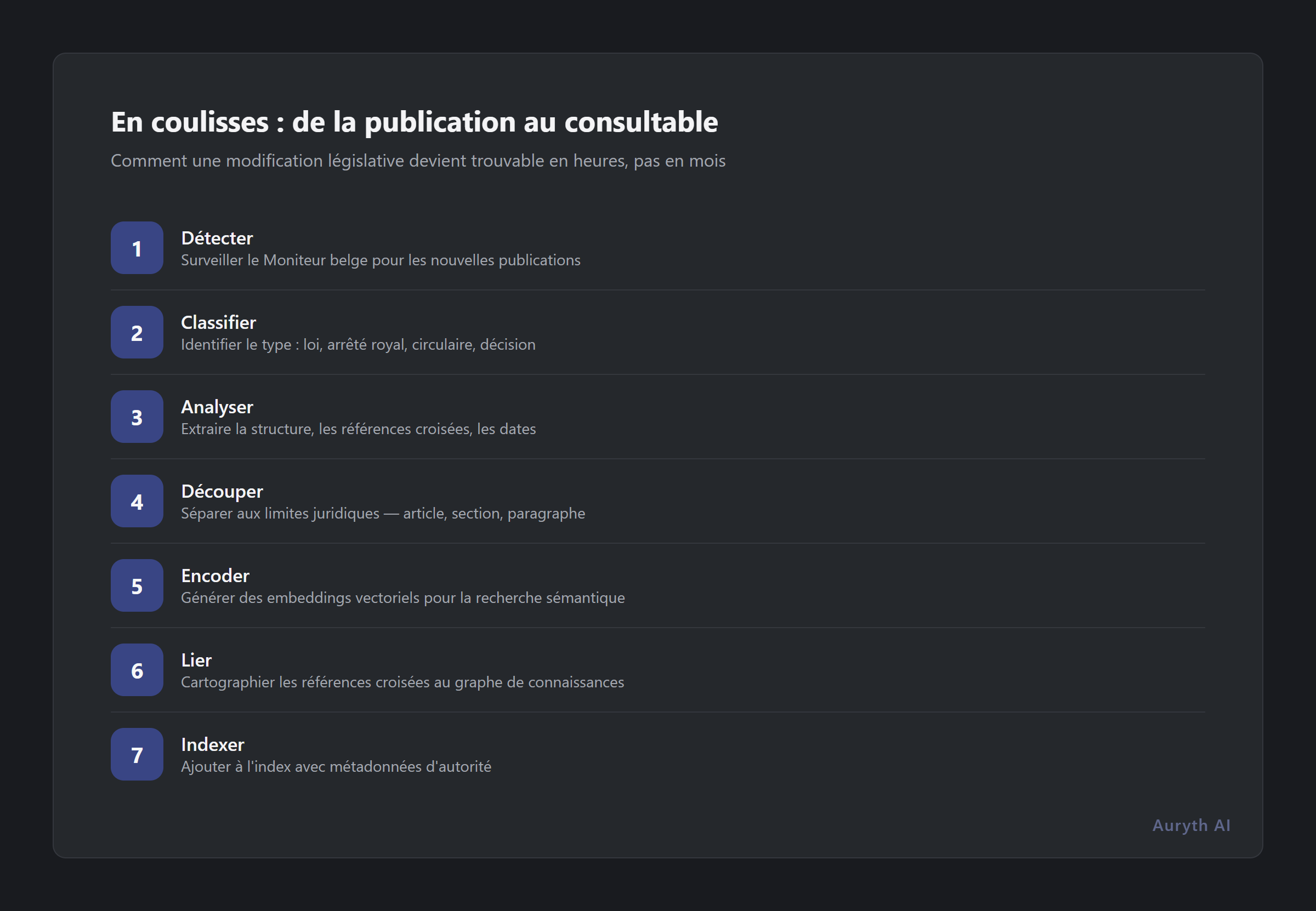Click the numbered badge 3 for Analyser
Screen dimensions: 1316x911
pyautogui.click(x=137, y=417)
